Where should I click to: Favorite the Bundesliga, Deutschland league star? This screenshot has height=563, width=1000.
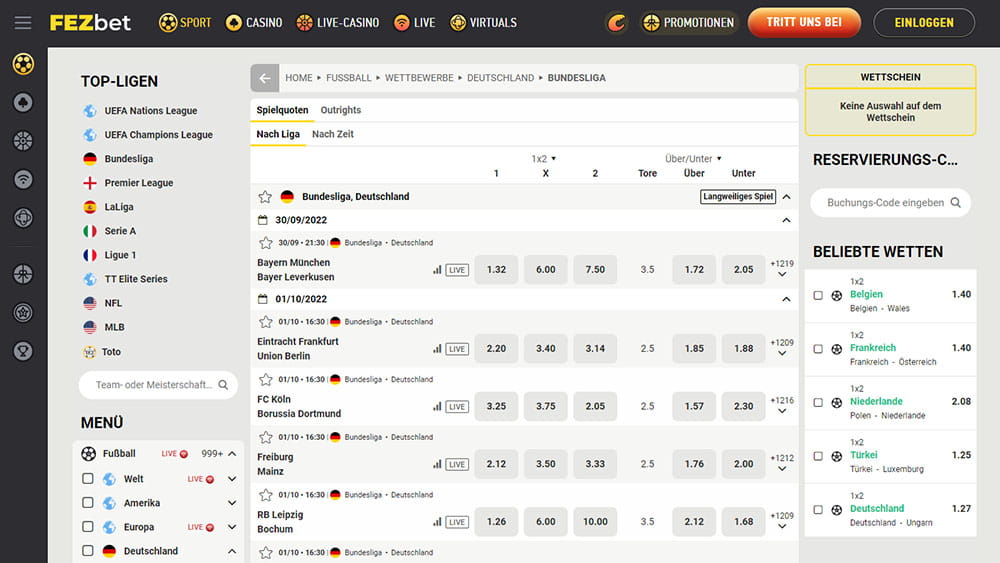point(265,197)
